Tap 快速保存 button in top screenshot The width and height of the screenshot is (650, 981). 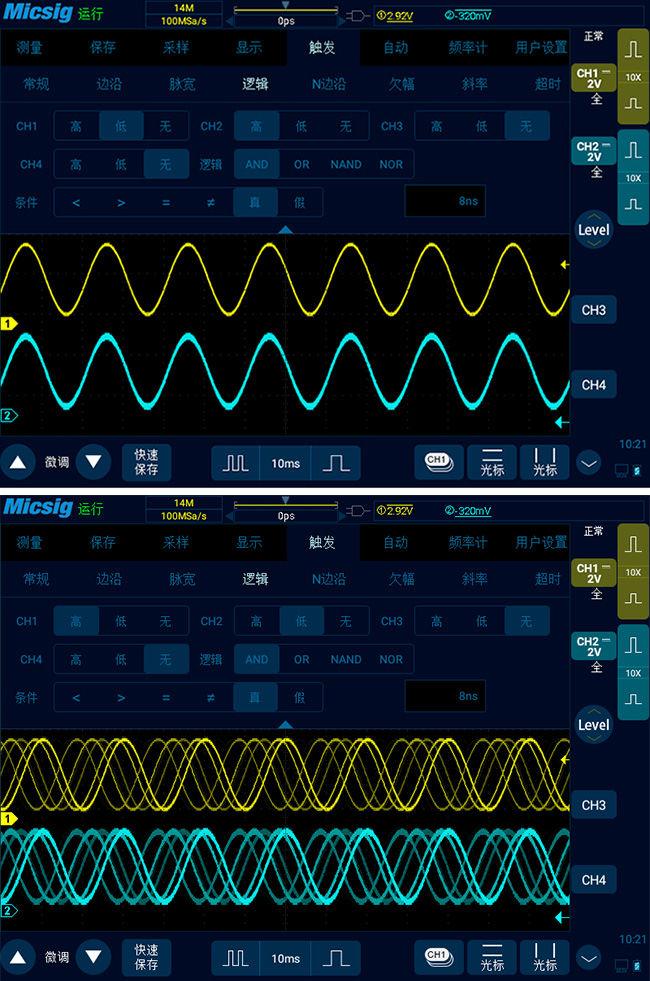146,462
